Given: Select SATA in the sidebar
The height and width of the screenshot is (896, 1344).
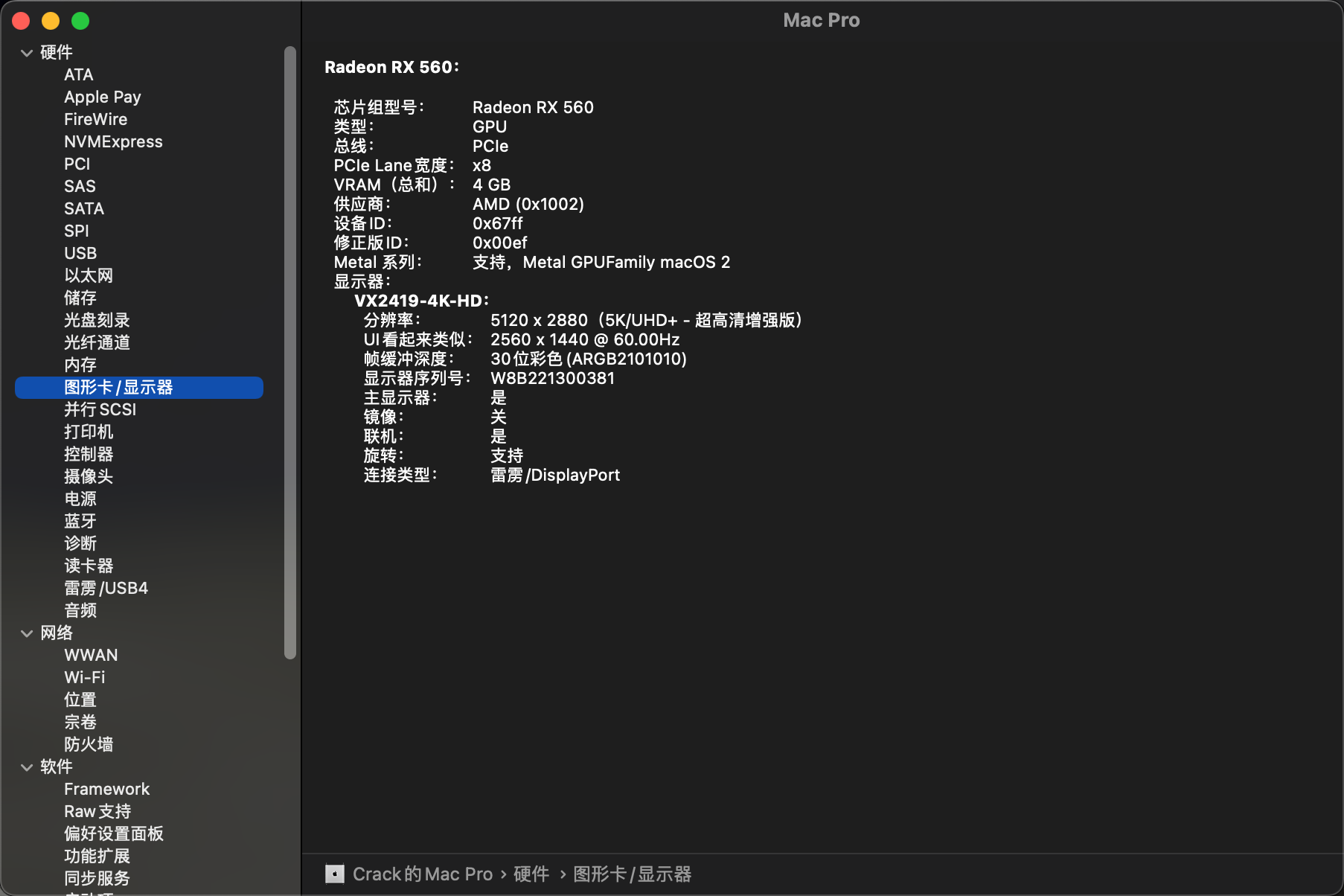Looking at the screenshot, I should point(84,208).
